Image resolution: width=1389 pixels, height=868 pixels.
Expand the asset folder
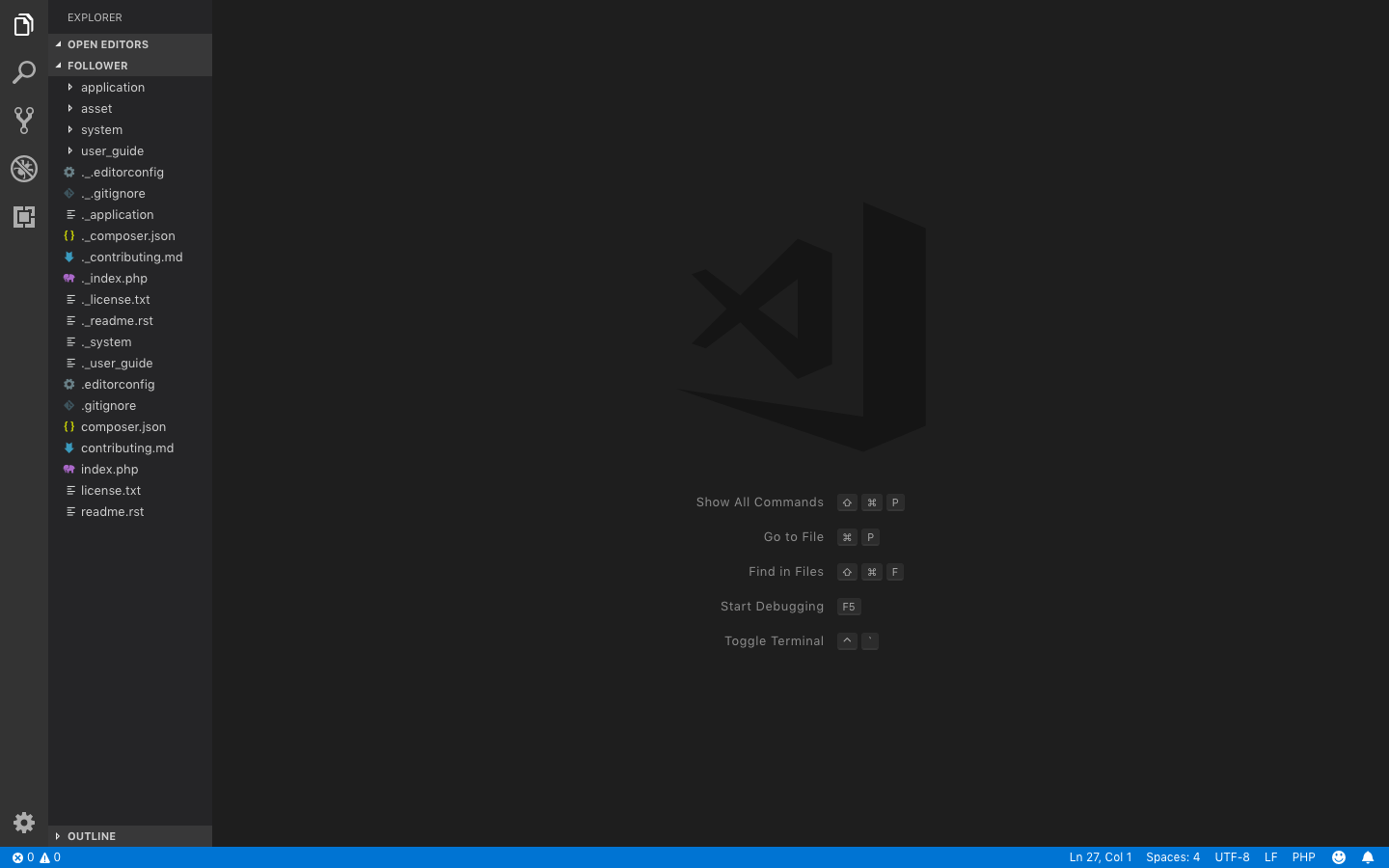pos(69,109)
